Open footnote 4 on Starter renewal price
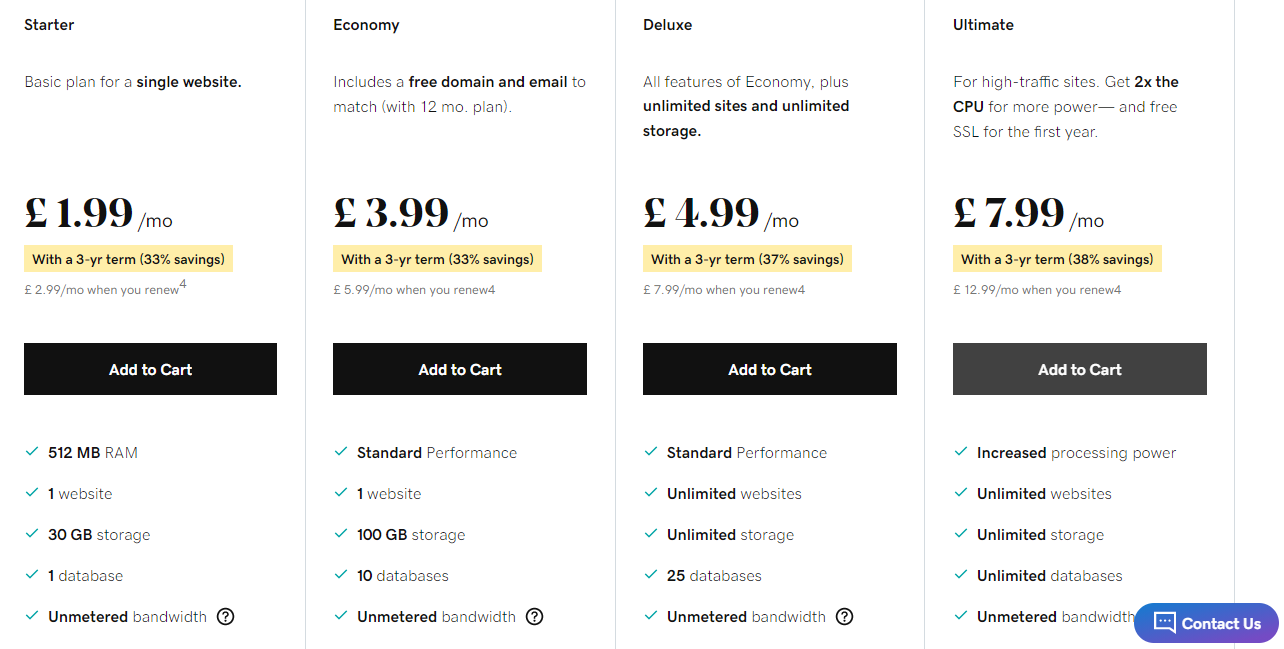 point(183,285)
